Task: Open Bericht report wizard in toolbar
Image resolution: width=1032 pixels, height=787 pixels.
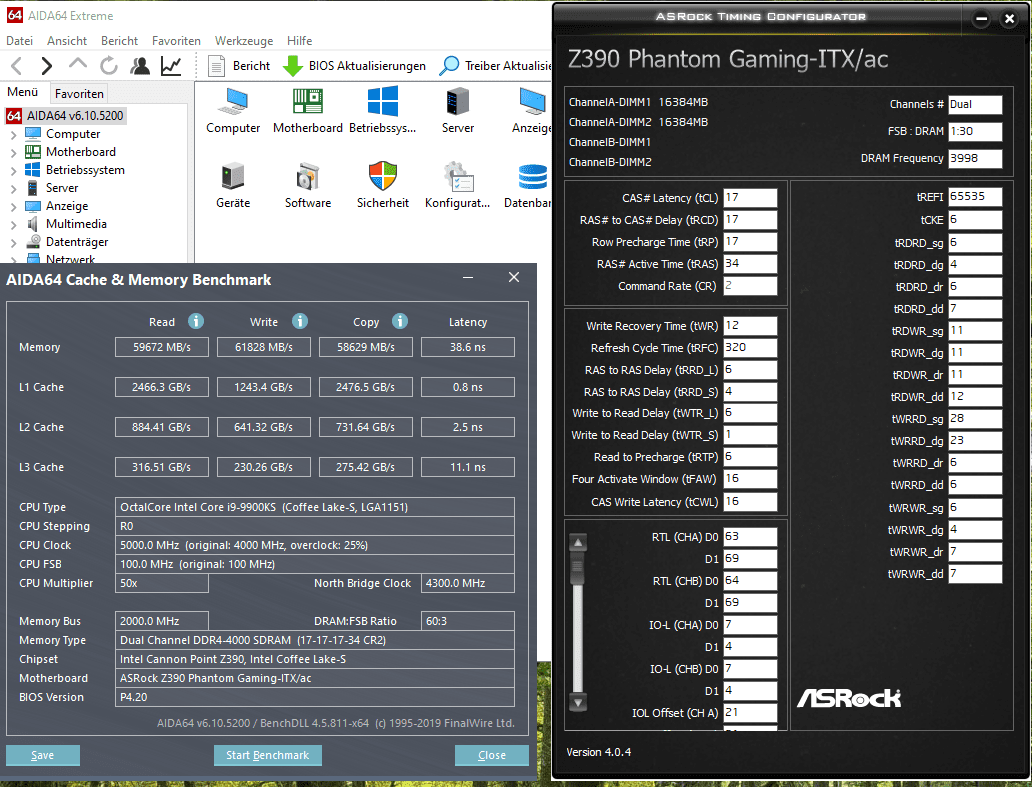Action: click(238, 66)
